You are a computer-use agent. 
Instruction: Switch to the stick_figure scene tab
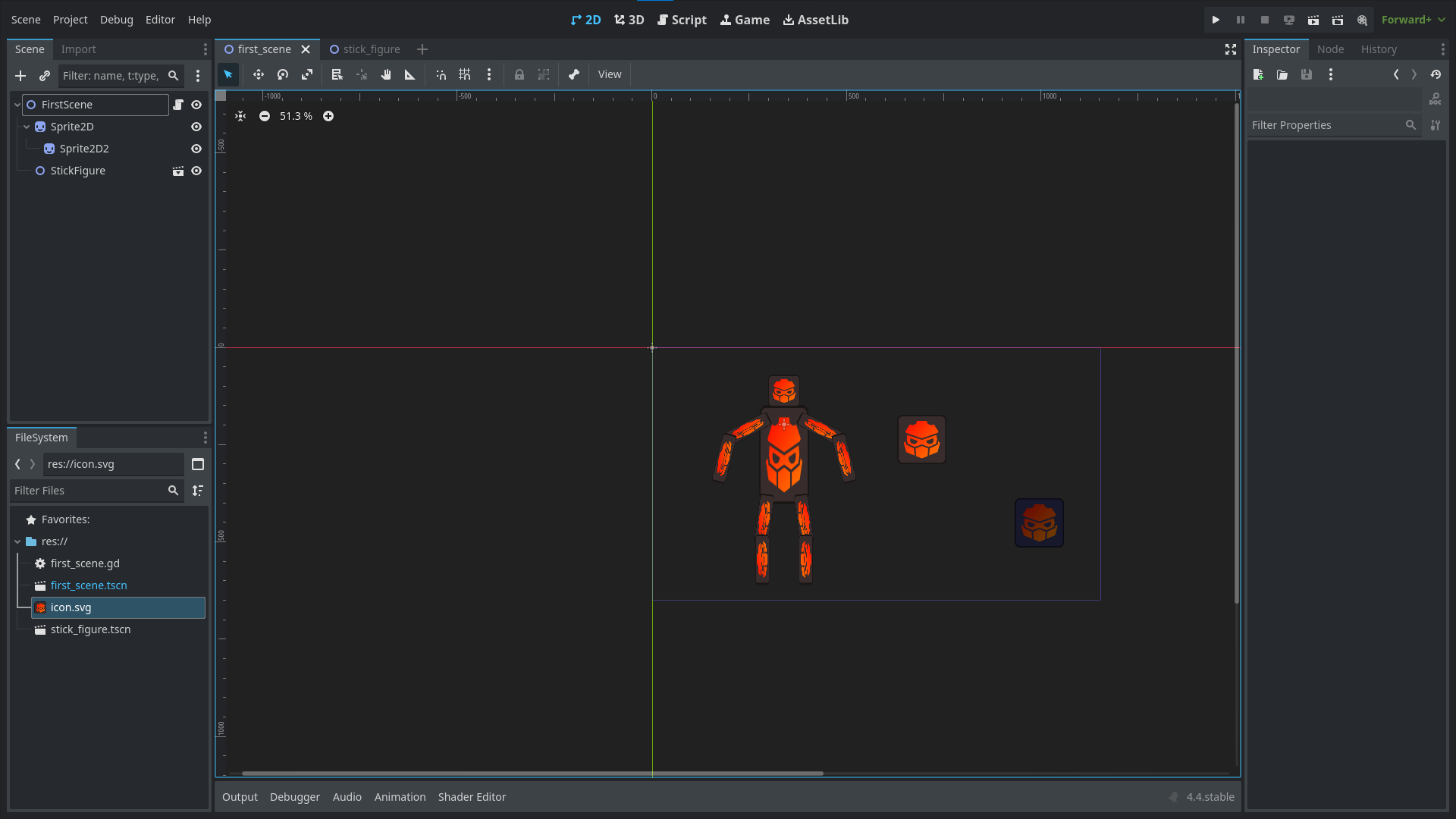(x=371, y=49)
